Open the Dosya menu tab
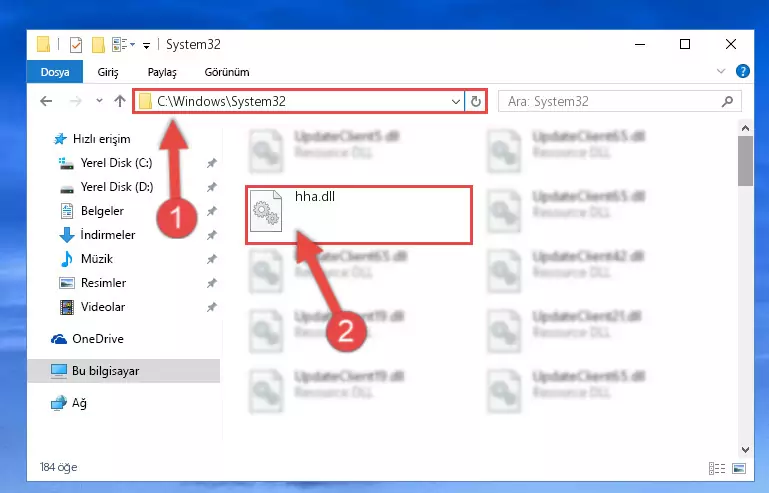 click(x=55, y=72)
